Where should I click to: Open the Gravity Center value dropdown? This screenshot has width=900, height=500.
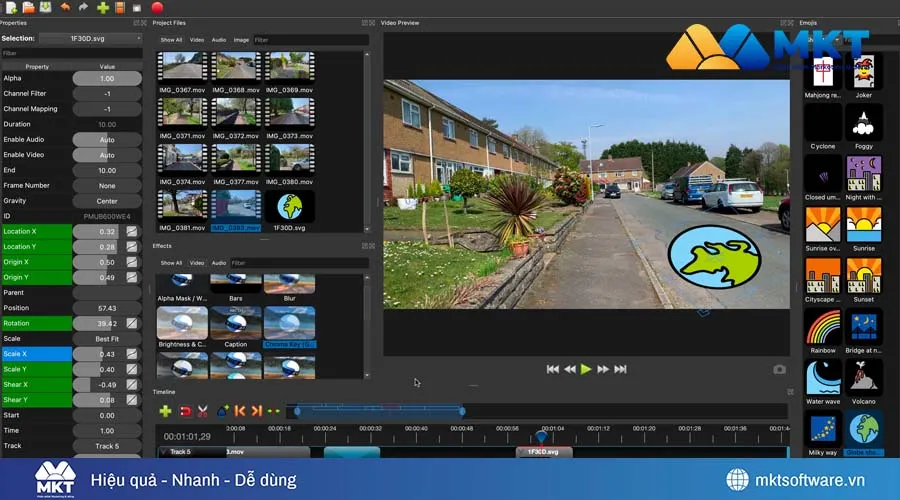[107, 201]
